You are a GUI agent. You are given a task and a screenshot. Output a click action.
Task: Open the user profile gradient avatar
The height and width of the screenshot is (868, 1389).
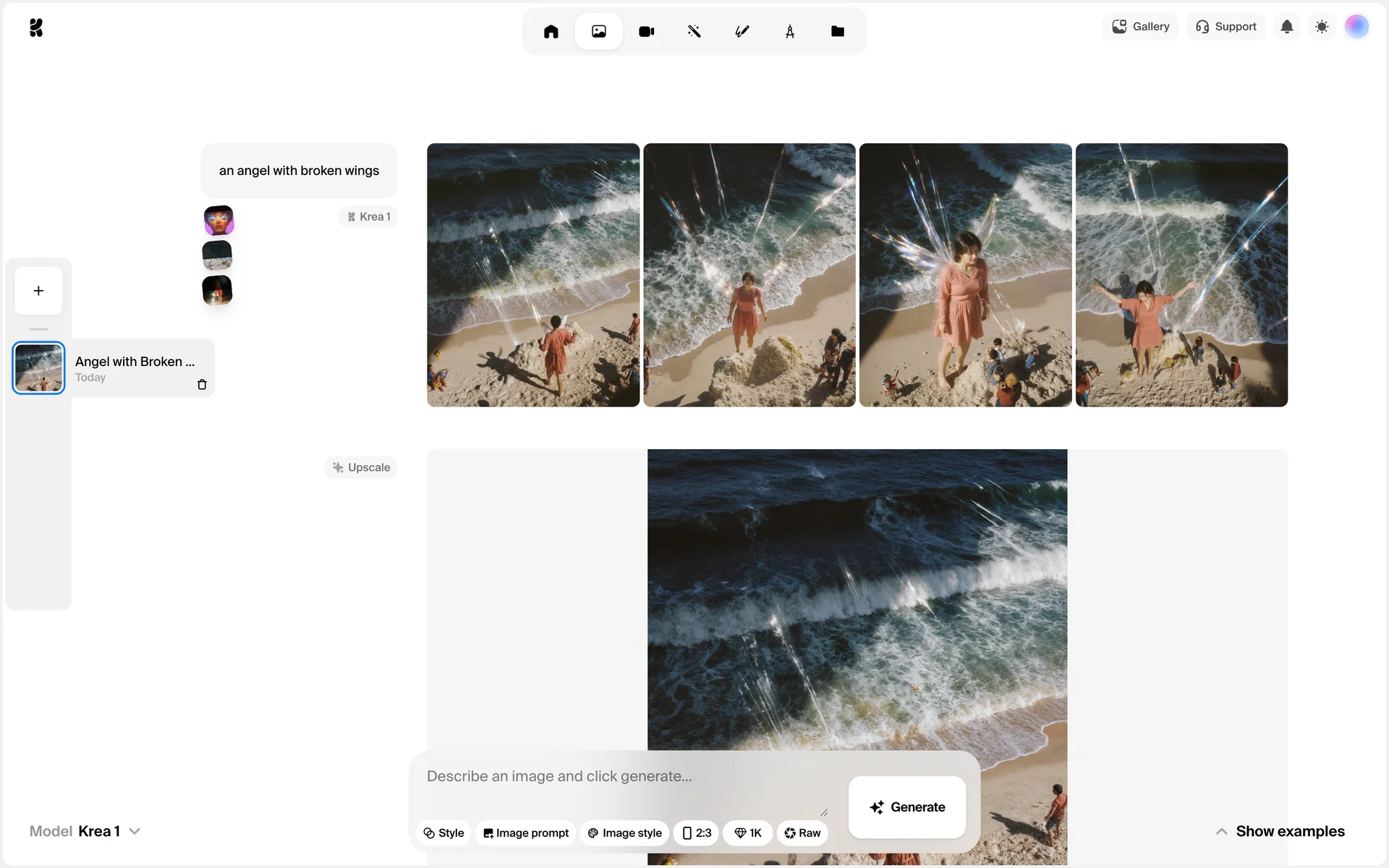[x=1356, y=27]
